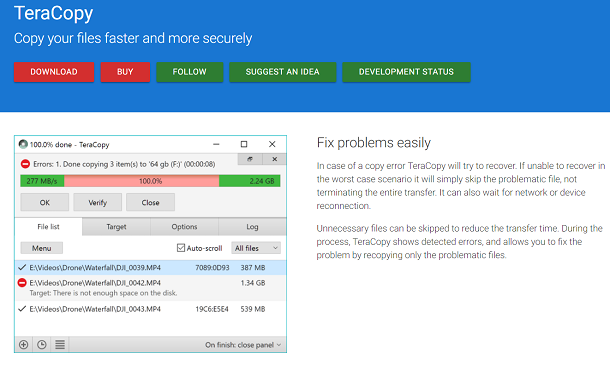Click the 2.24 GB total size indicator
This screenshot has width=610, height=370.
262,181
